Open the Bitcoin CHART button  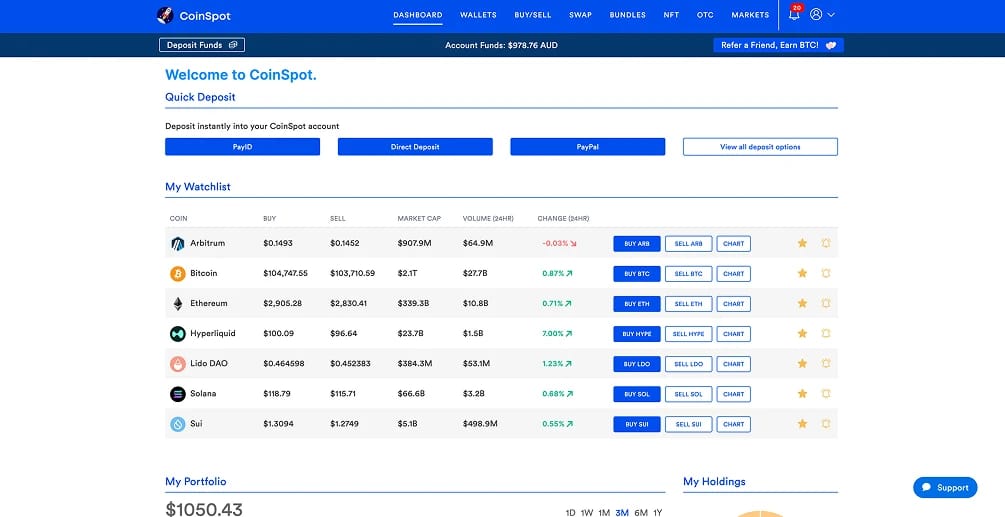point(733,274)
